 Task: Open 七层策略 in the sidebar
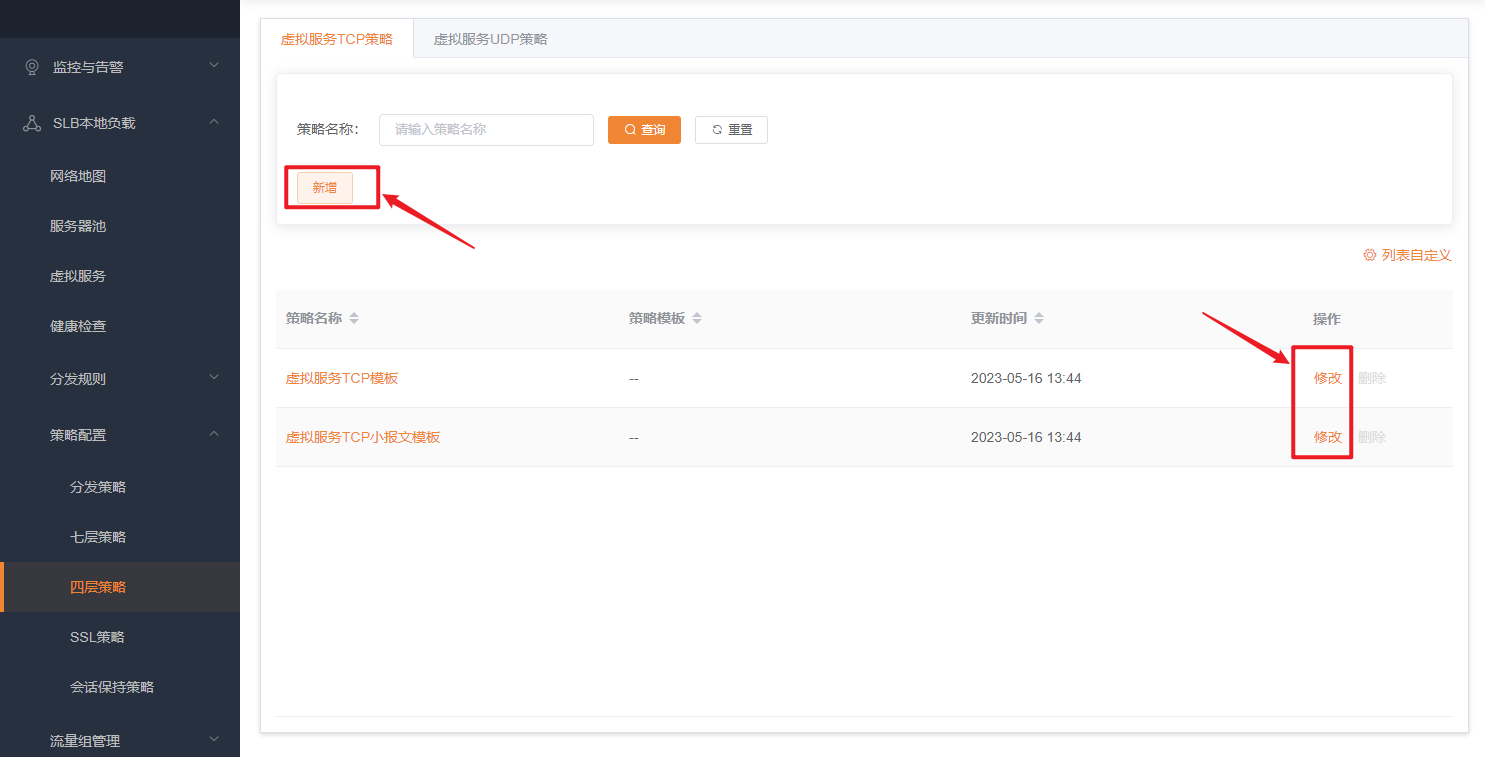[x=98, y=537]
